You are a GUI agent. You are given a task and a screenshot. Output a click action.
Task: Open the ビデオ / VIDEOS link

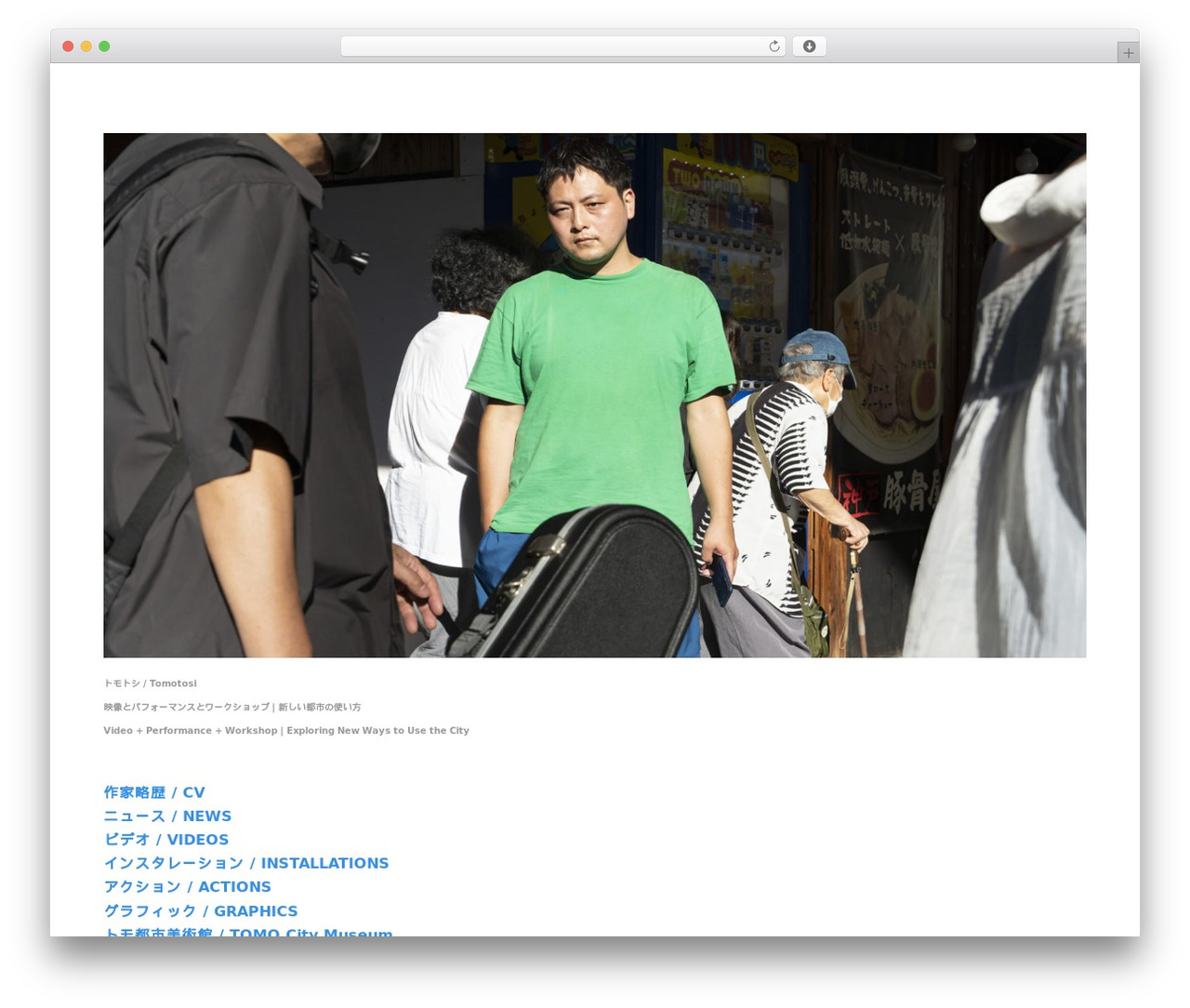[166, 840]
